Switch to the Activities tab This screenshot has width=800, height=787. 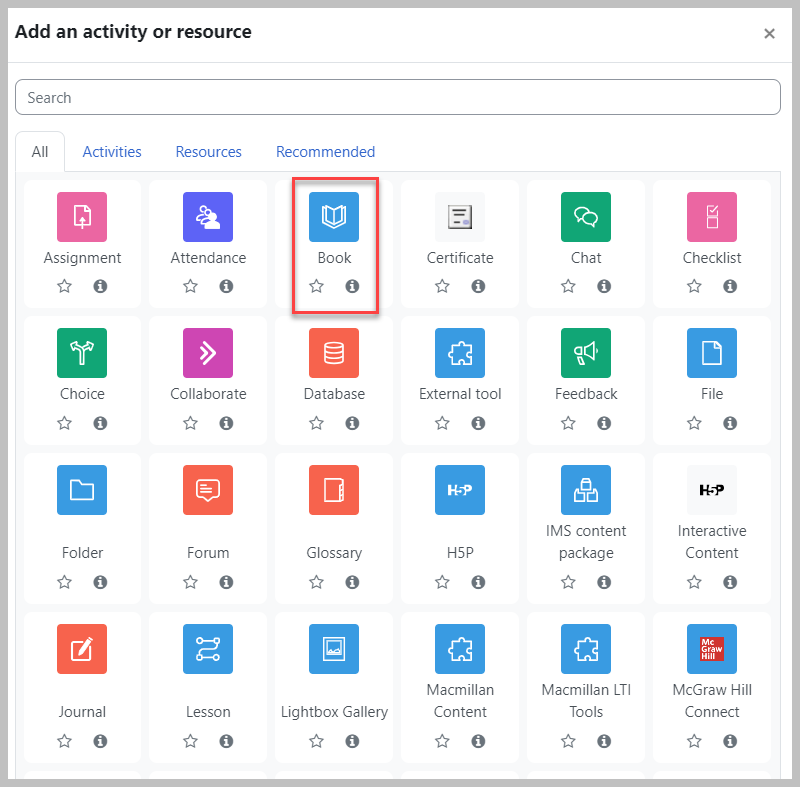click(x=112, y=151)
